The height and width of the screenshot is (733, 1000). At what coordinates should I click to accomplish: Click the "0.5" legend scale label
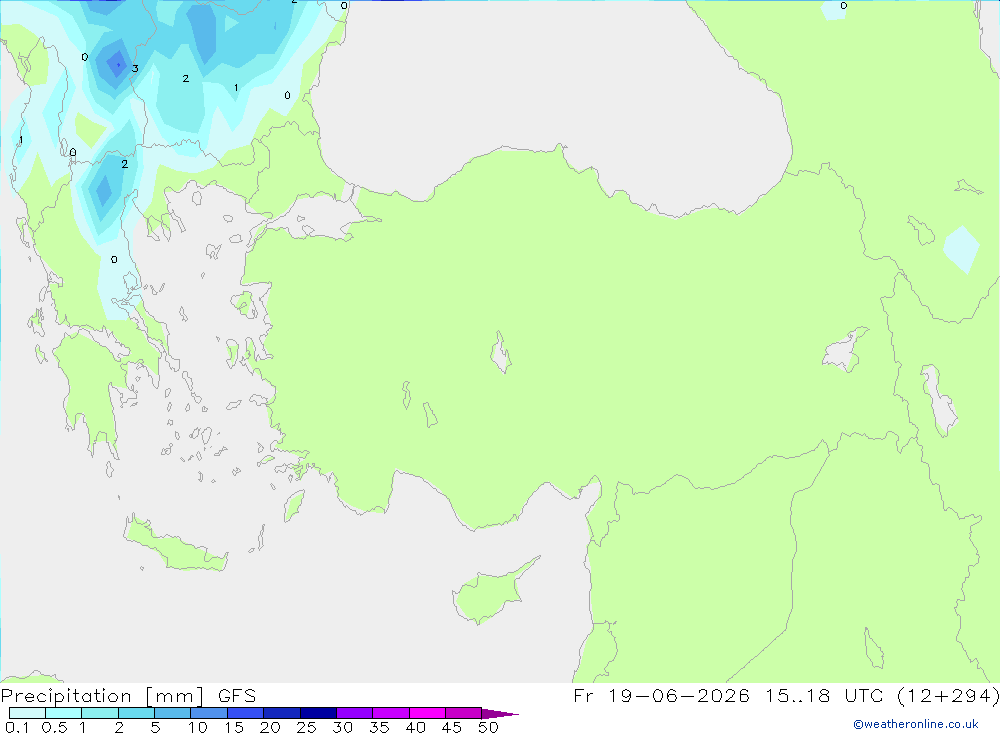[x=54, y=727]
